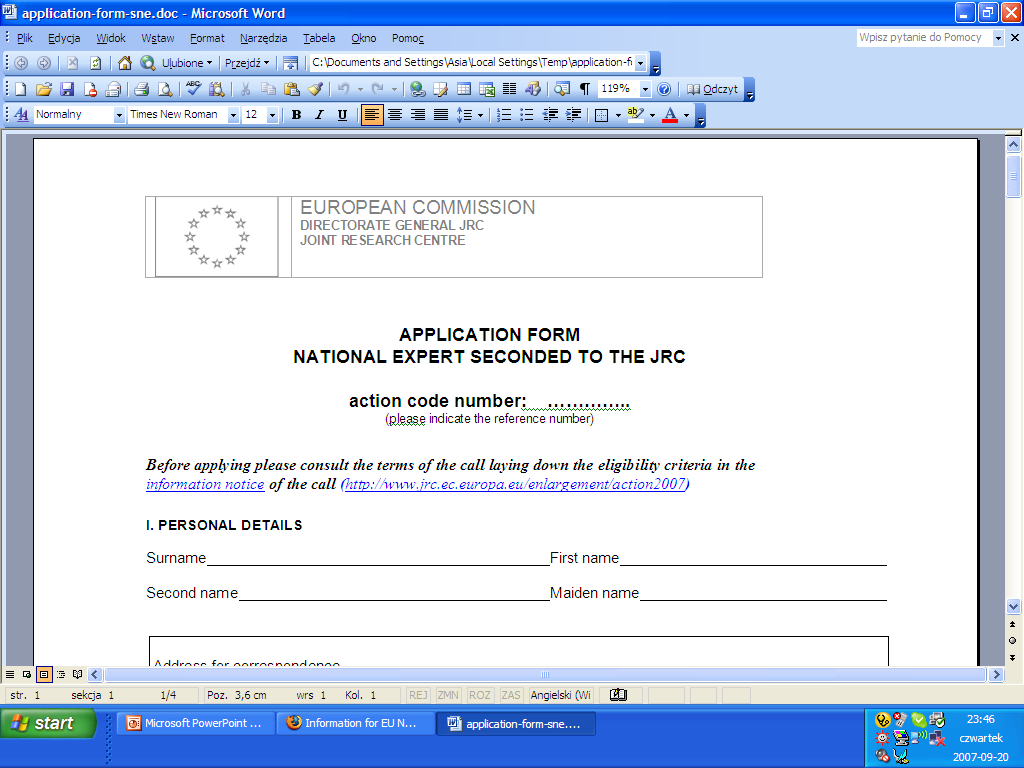1024x768 pixels.
Task: Decrease the paragraph indent
Action: click(x=550, y=115)
